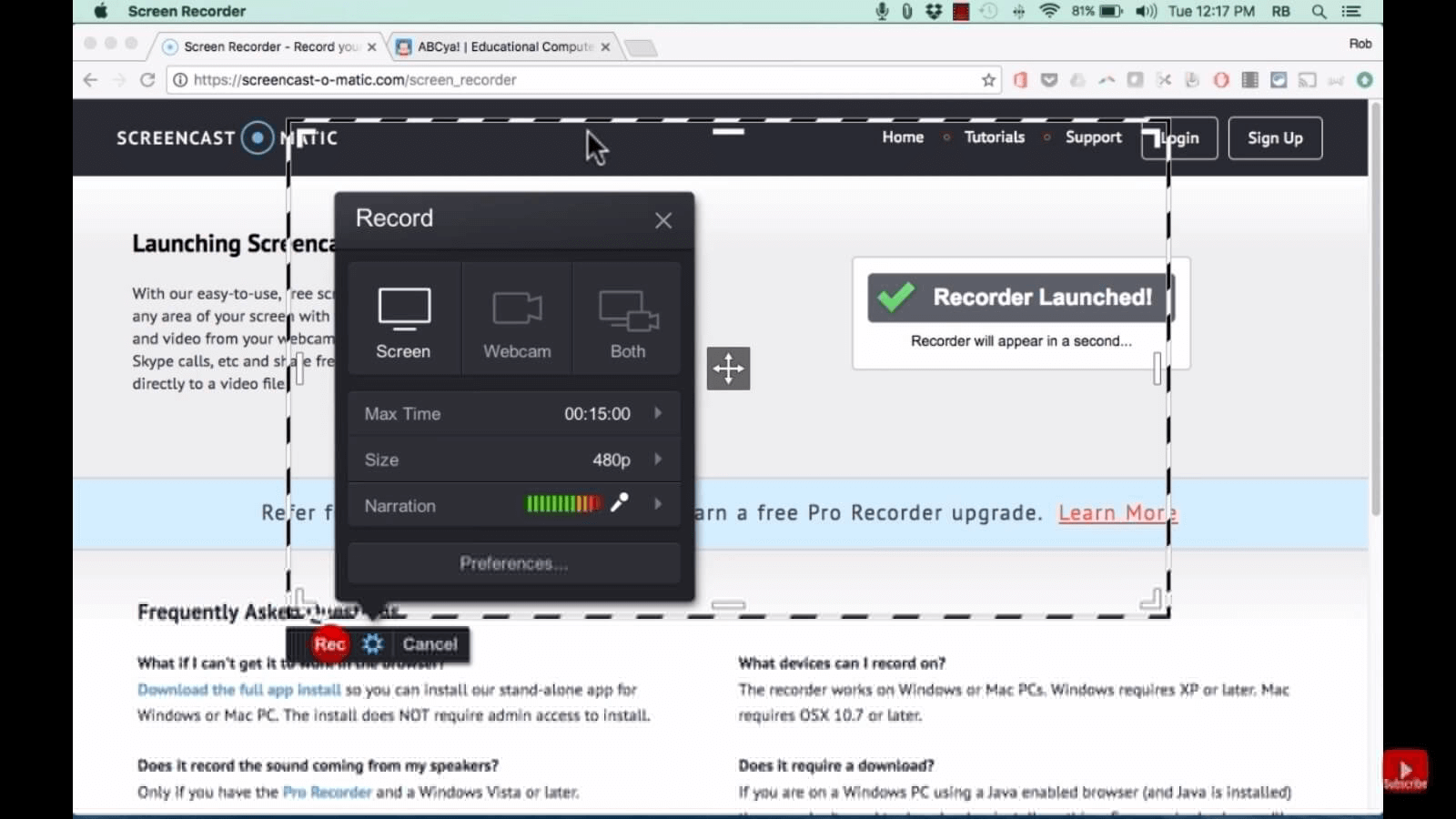Click the narration microphone icon

tap(620, 502)
